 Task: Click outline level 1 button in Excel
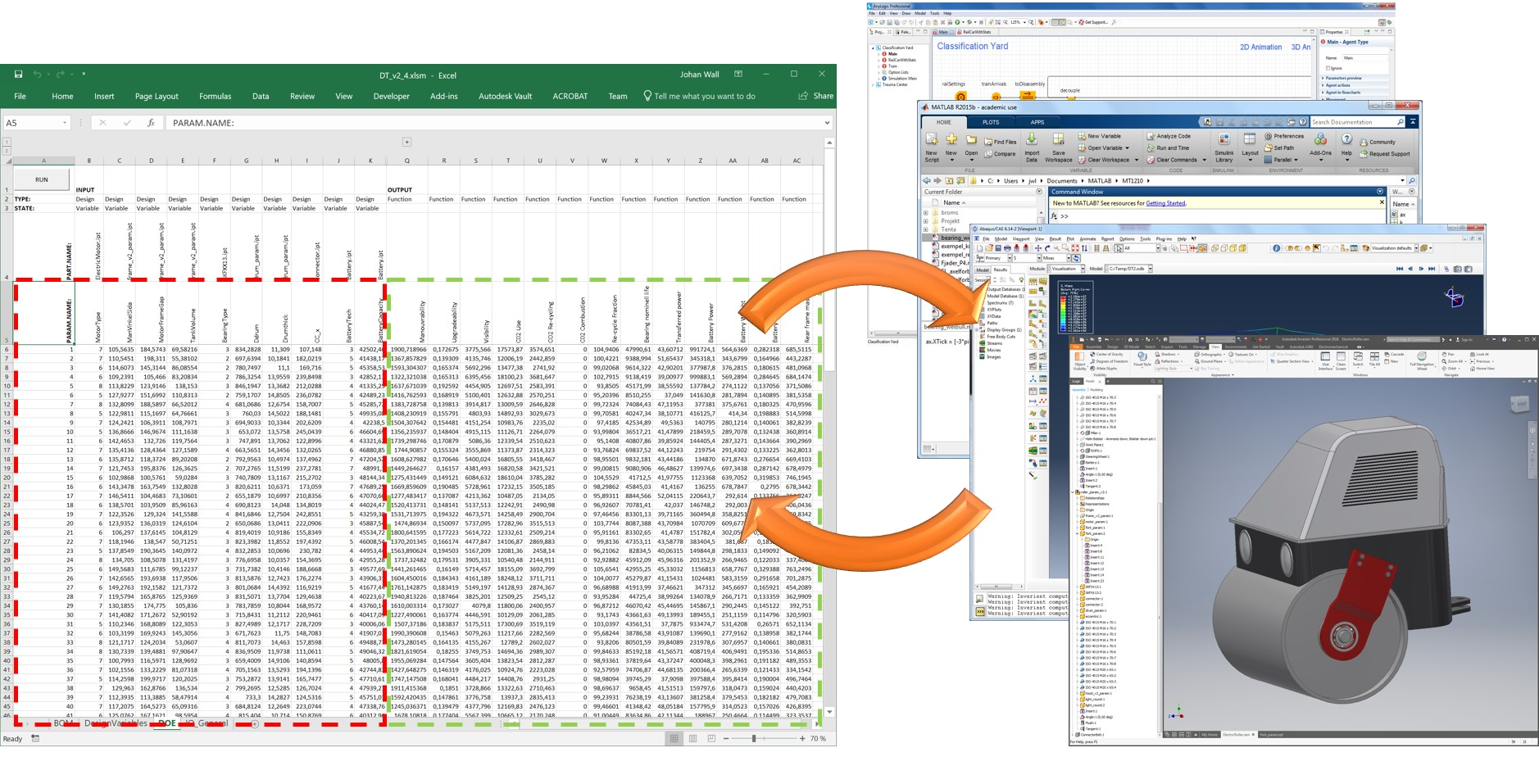[x=7, y=142]
